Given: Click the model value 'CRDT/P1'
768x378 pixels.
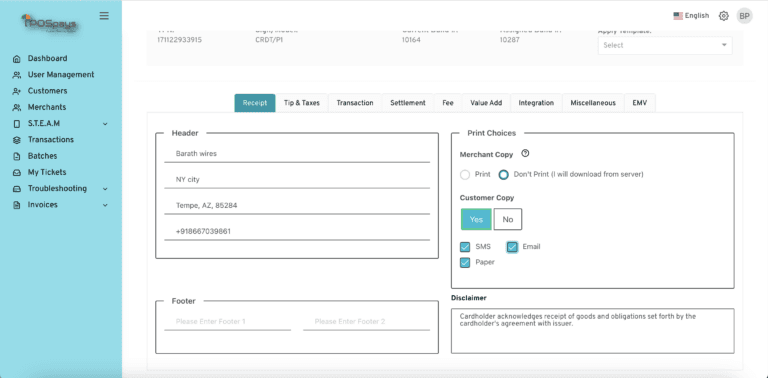Looking at the screenshot, I should (x=269, y=40).
